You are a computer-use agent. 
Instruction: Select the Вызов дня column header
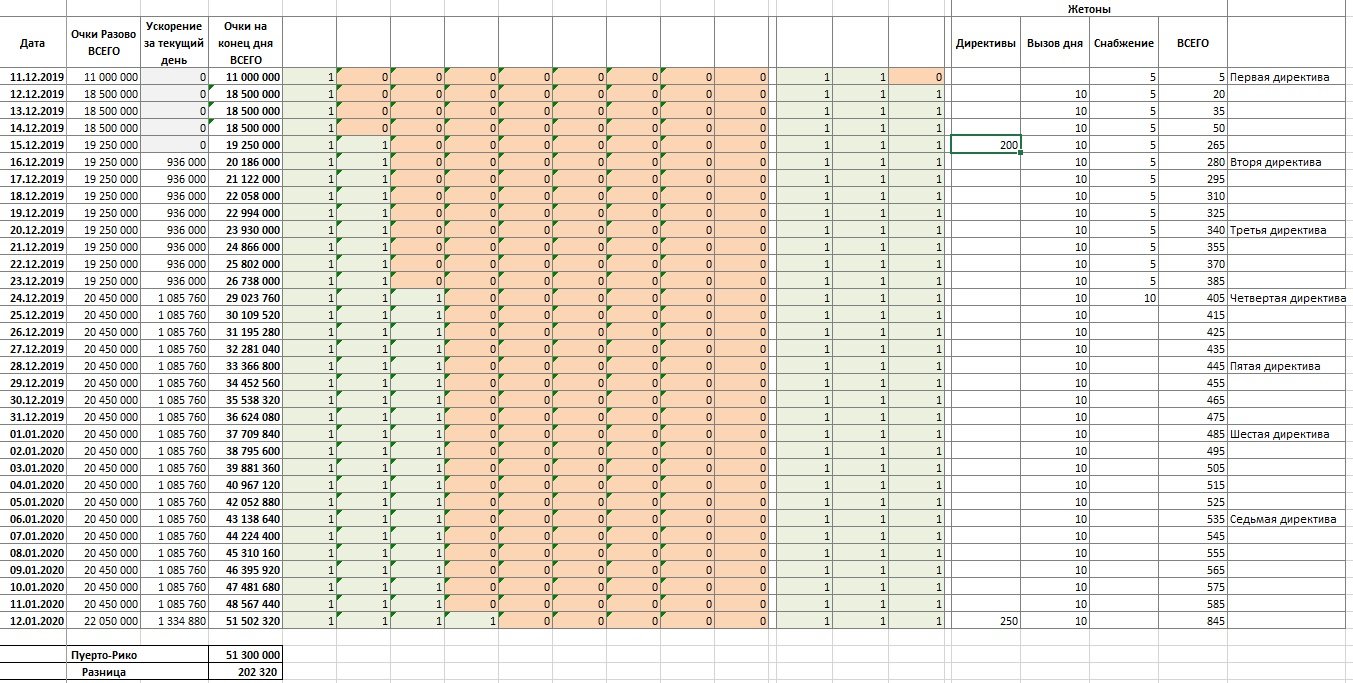1054,43
